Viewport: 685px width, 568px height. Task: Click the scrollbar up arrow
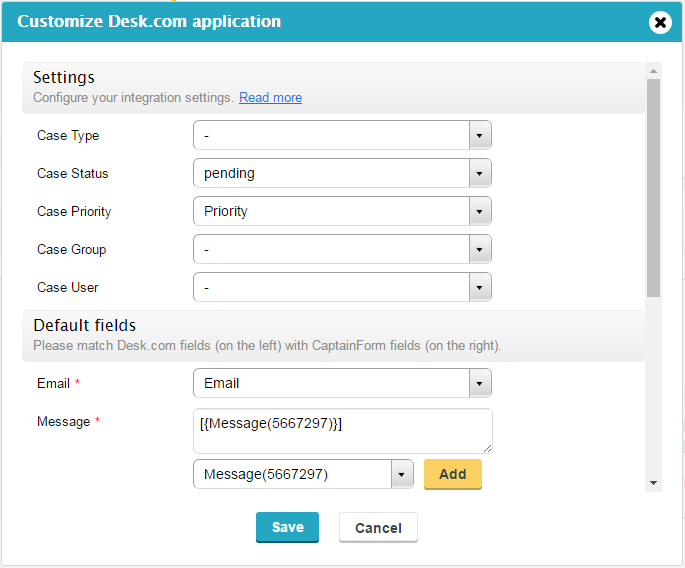[654, 71]
